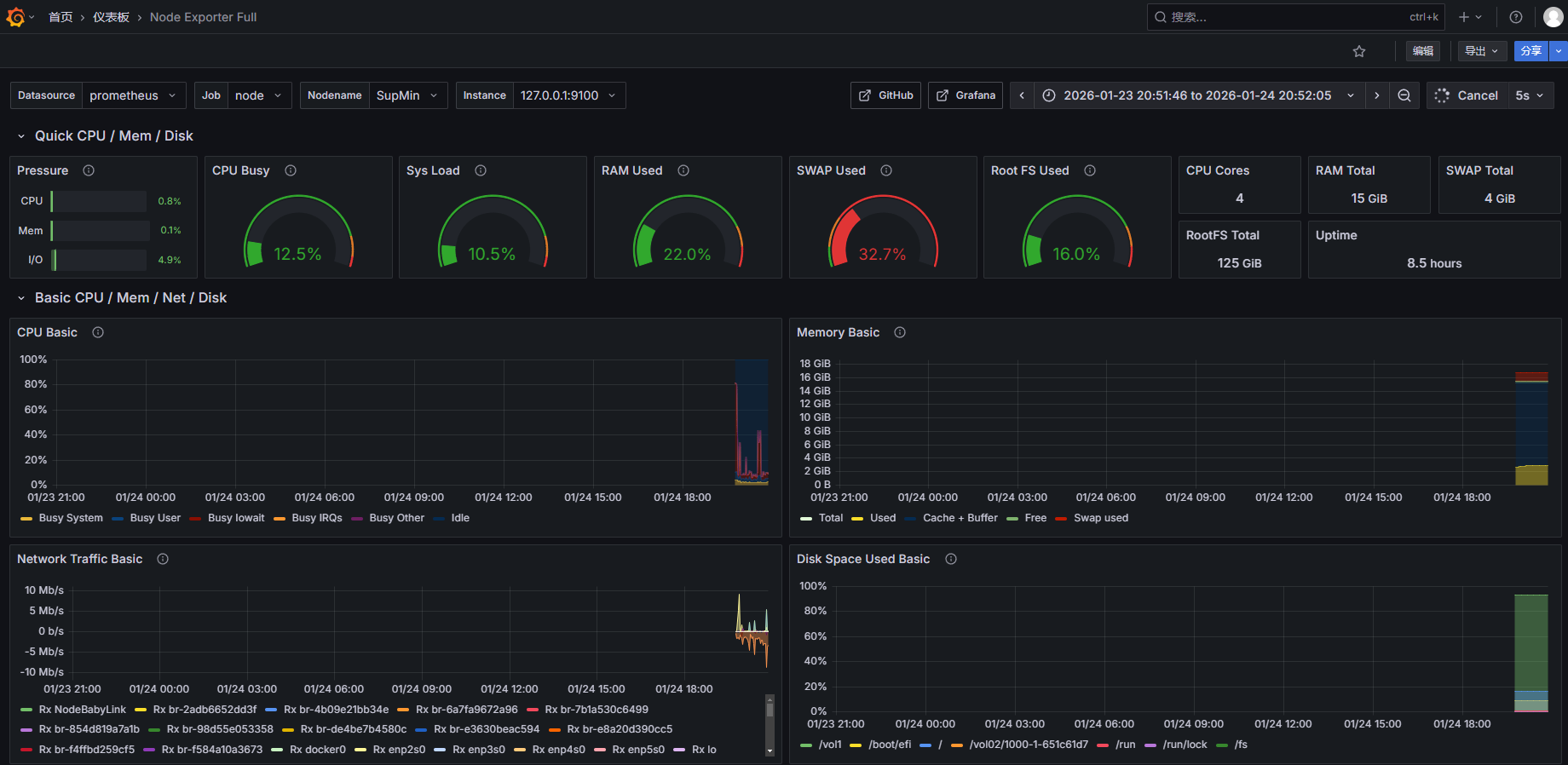Open the help question mark icon
The image size is (1568, 765).
pyautogui.click(x=1516, y=17)
